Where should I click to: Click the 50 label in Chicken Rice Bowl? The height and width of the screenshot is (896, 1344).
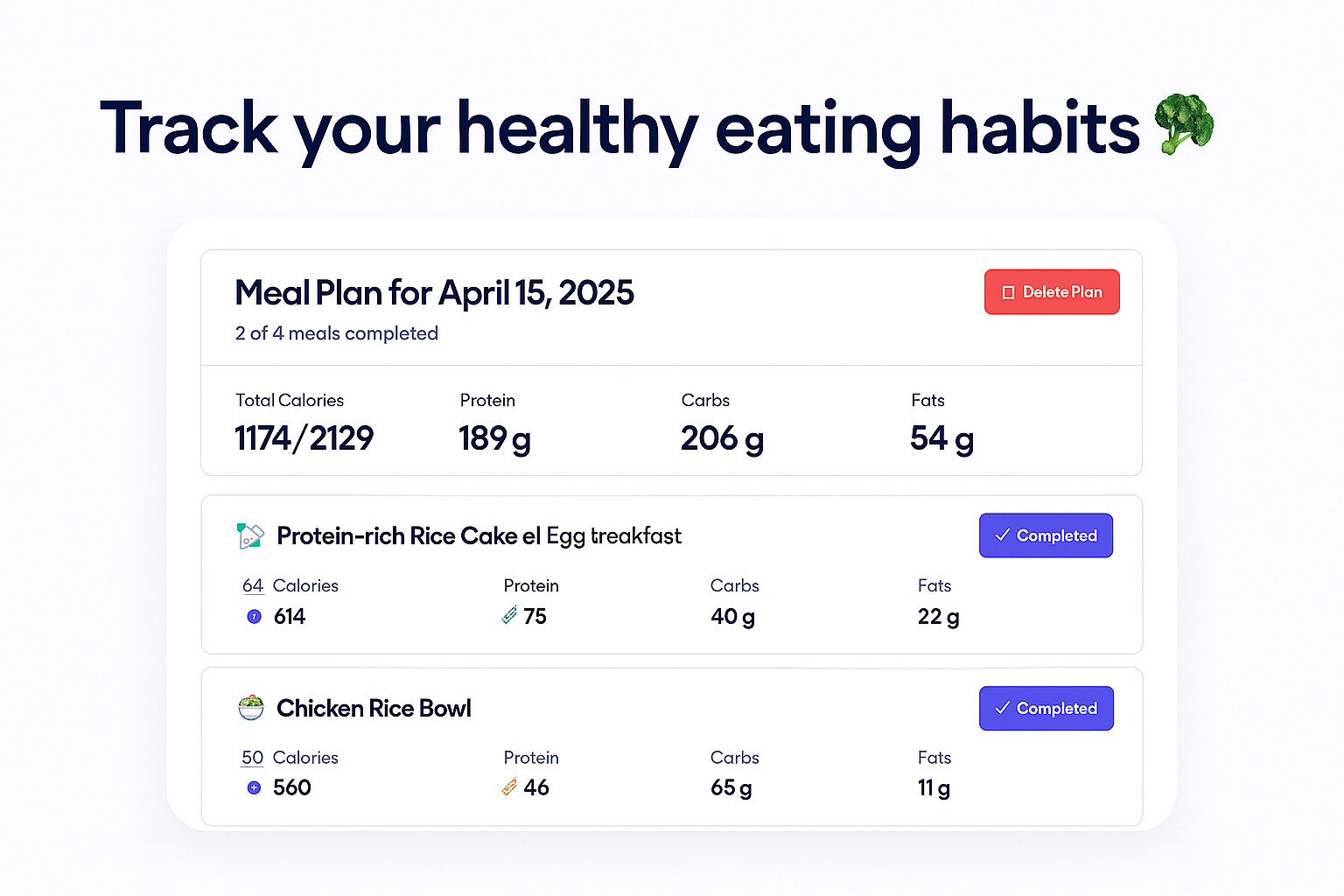coord(253,758)
